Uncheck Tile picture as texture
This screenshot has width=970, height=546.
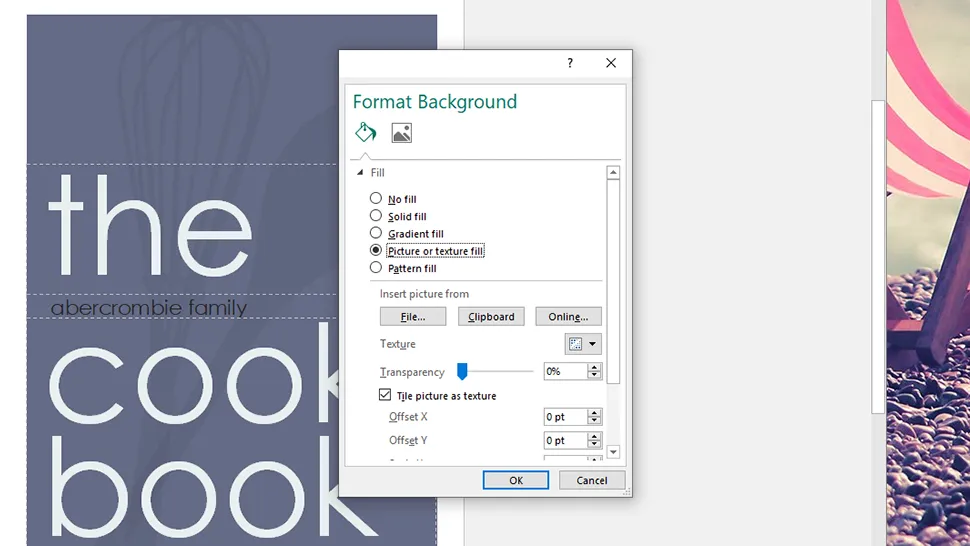[x=385, y=395]
